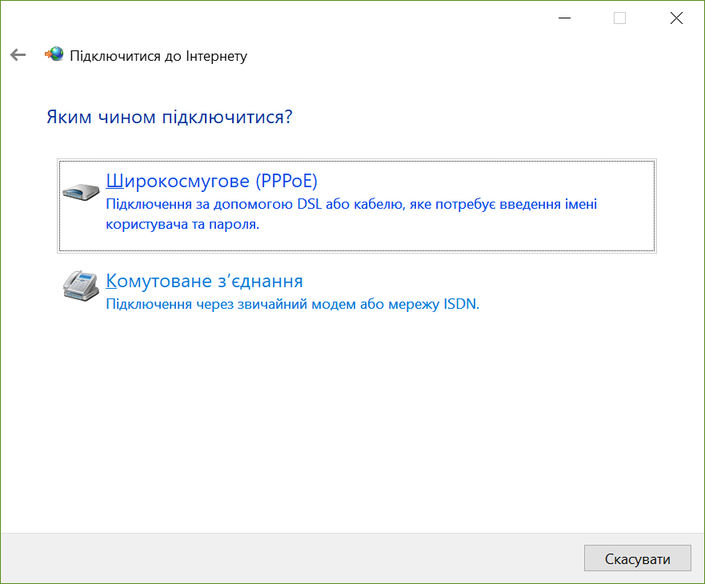Choose the Широкосмугове (PPPoE) option
The height and width of the screenshot is (584, 705).
pyautogui.click(x=357, y=206)
